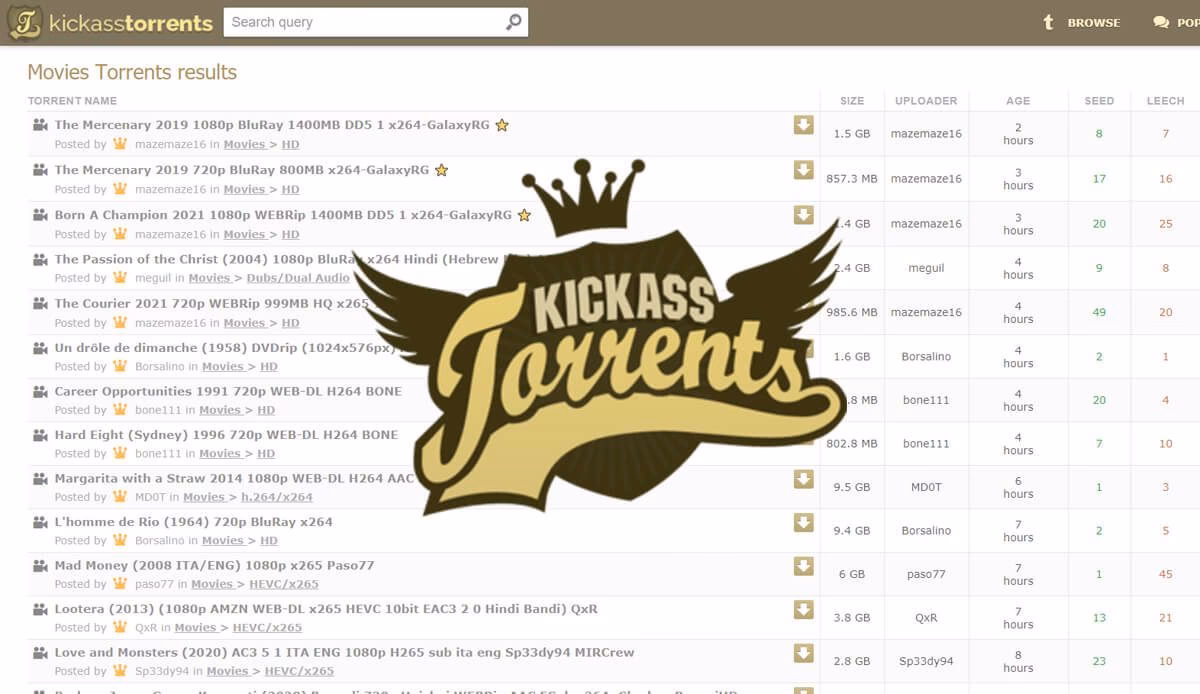Click camera icon beside Career Opportunities 1991
The height and width of the screenshot is (694, 1200).
(40, 391)
